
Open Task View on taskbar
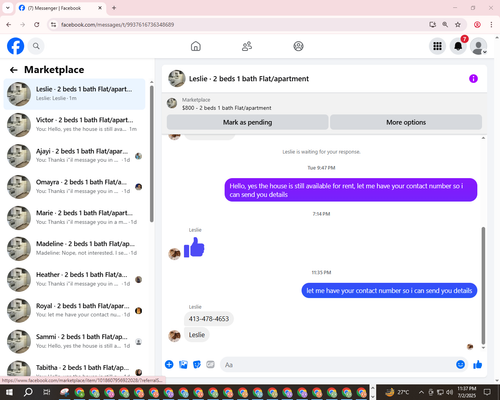(x=46, y=392)
